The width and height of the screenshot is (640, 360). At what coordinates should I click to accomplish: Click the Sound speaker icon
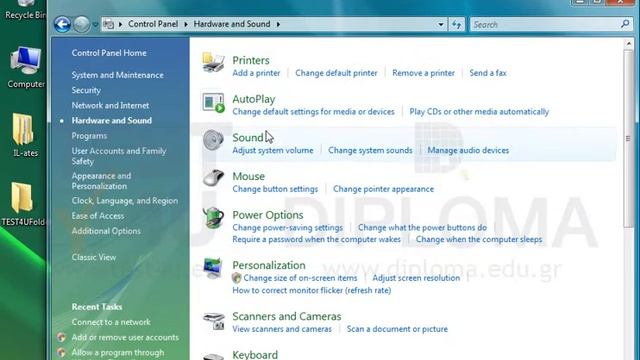tap(213, 140)
